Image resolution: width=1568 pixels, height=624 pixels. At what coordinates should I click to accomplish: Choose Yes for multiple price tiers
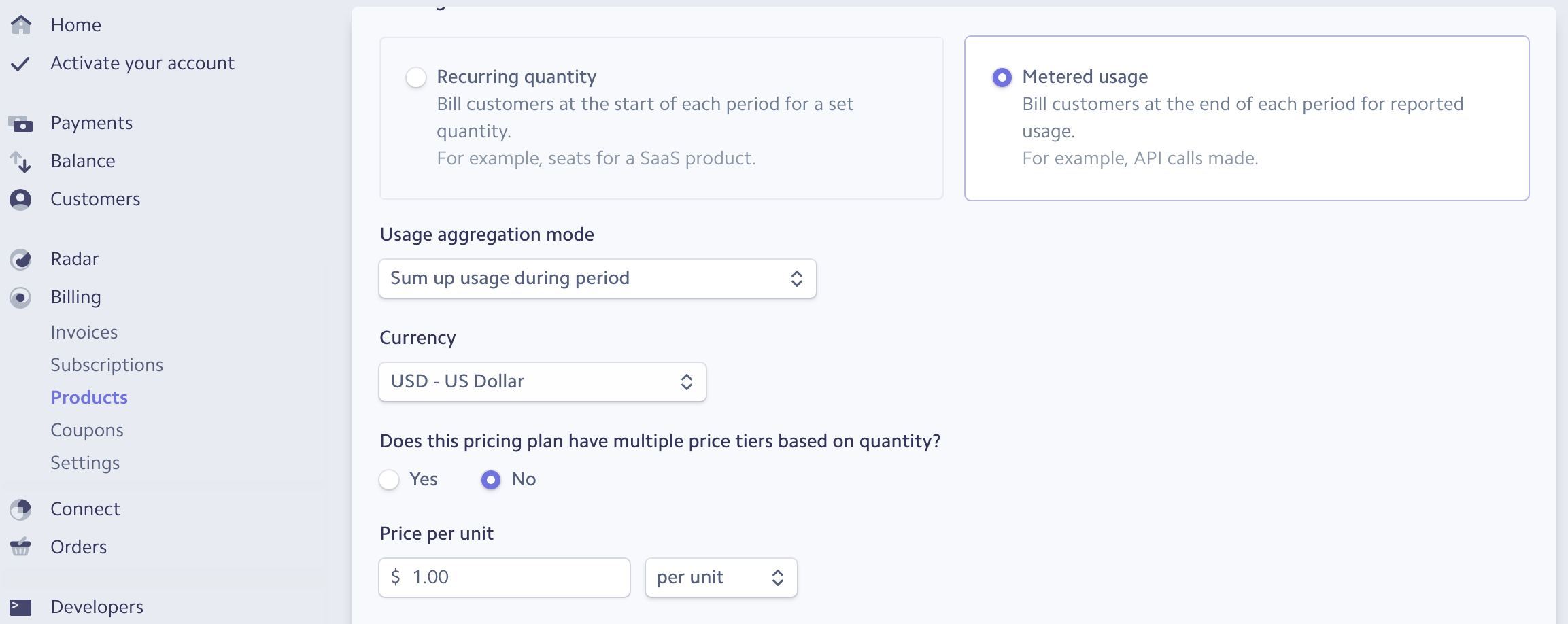[389, 480]
